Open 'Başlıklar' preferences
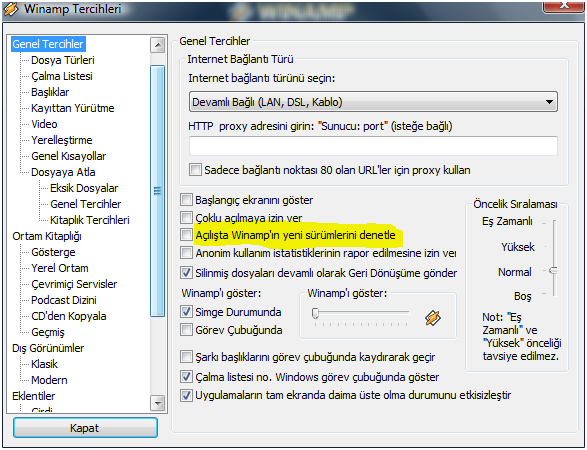 tap(50, 92)
